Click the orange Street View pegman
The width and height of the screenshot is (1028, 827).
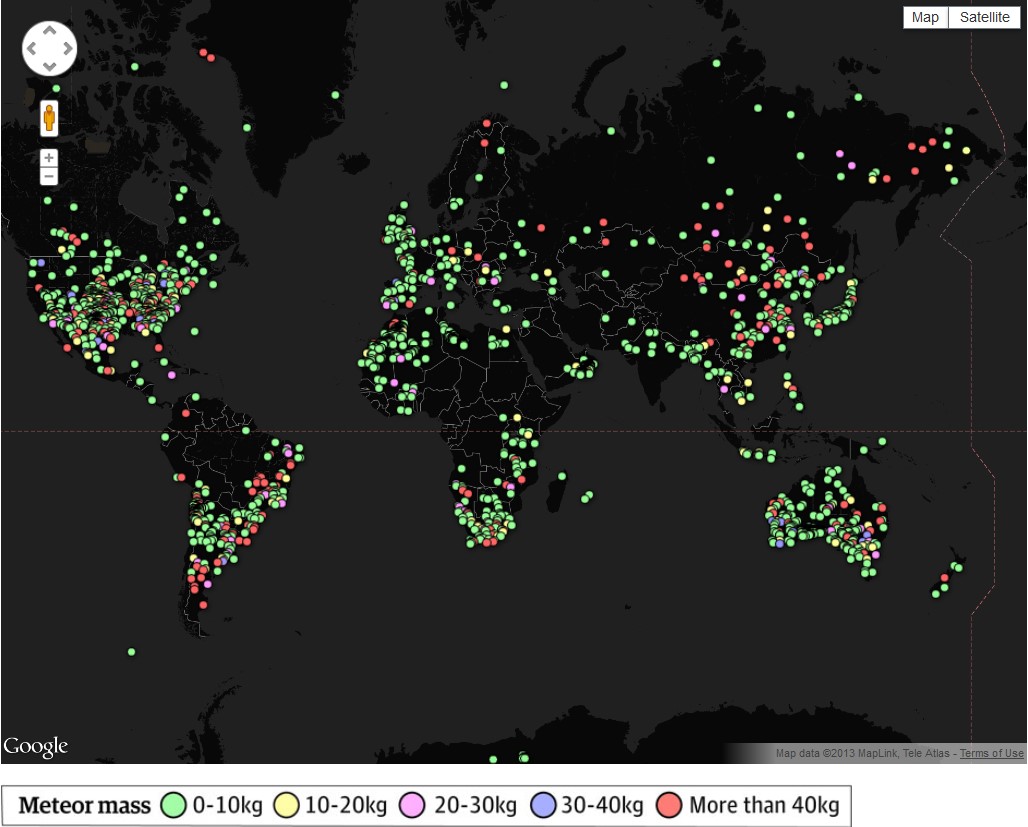click(x=49, y=119)
